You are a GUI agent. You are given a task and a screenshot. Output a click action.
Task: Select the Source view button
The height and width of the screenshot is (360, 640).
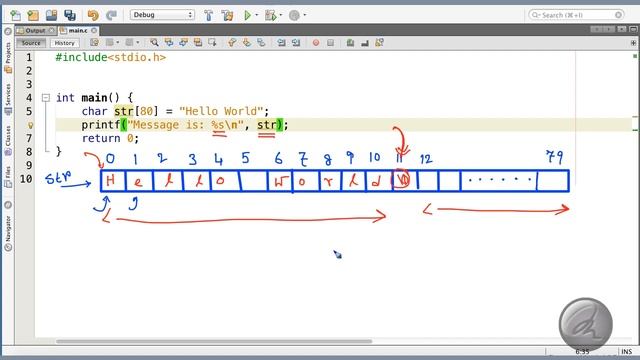tap(31, 43)
